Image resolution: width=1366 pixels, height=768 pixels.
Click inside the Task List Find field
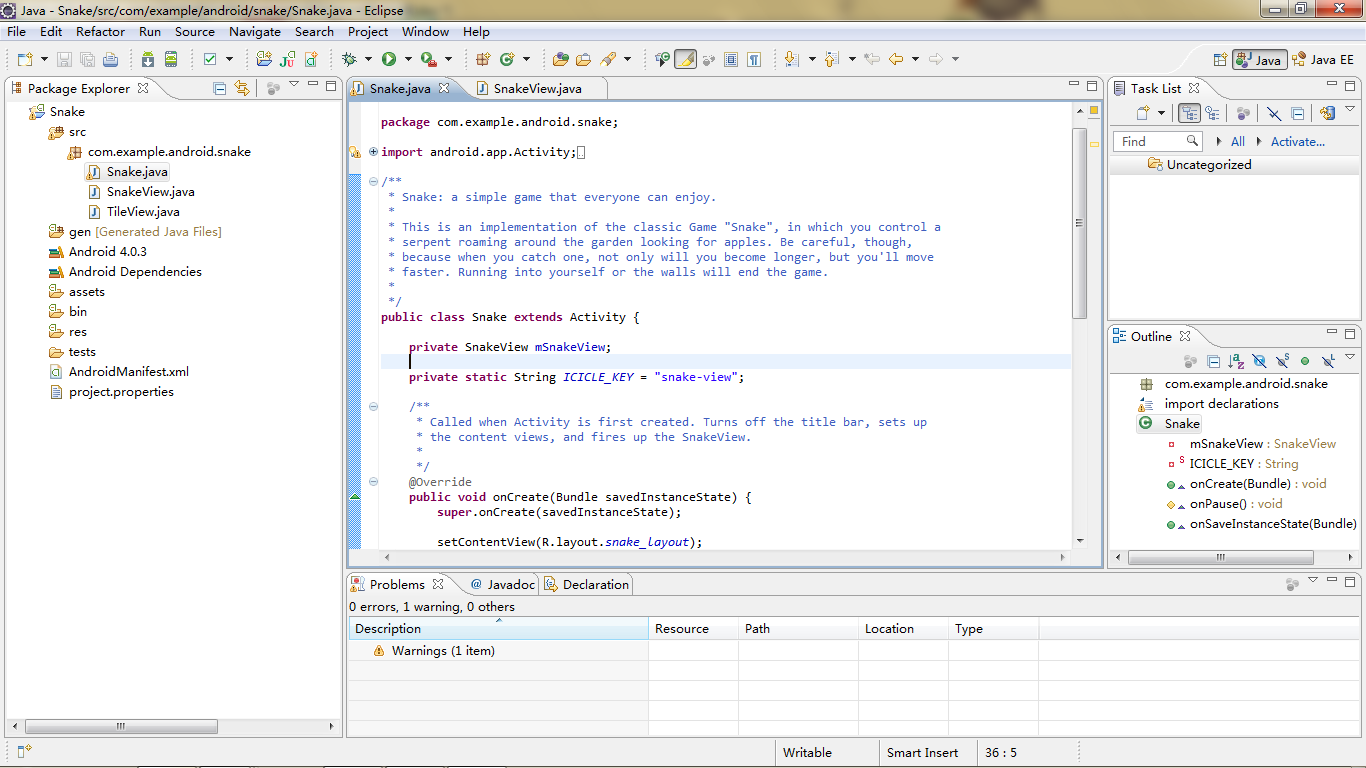pyautogui.click(x=1156, y=142)
